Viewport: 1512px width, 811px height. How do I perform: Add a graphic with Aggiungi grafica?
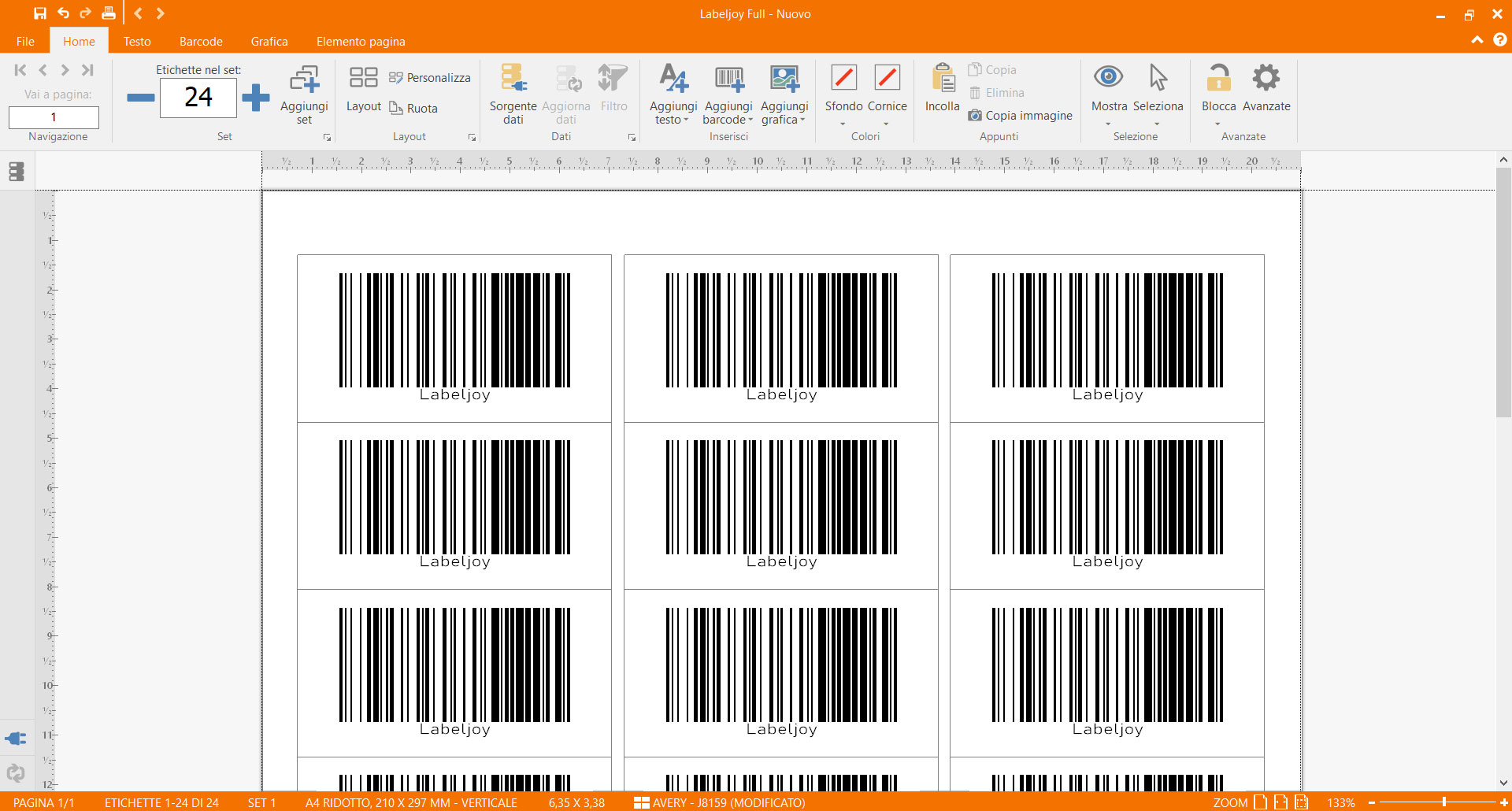784,94
